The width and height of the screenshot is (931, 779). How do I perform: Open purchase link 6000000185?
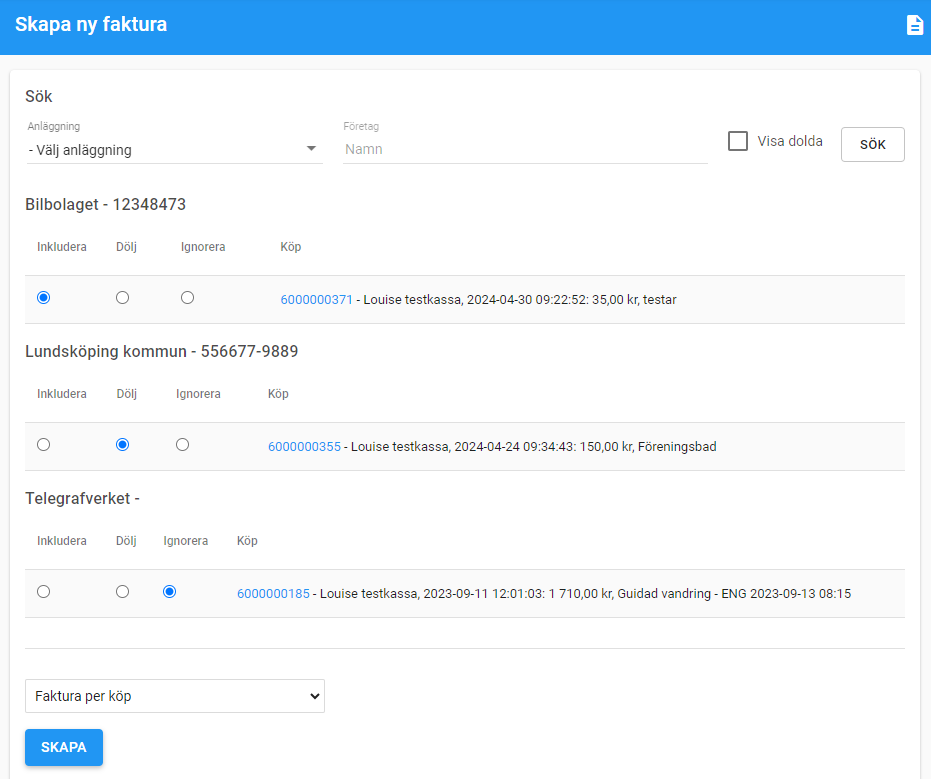[x=273, y=594]
